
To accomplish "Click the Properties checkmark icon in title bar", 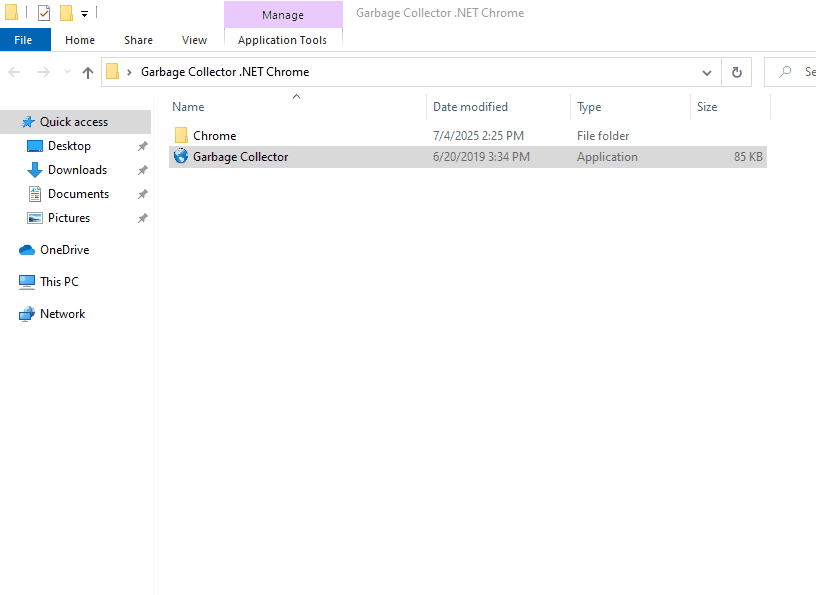I will [x=44, y=13].
